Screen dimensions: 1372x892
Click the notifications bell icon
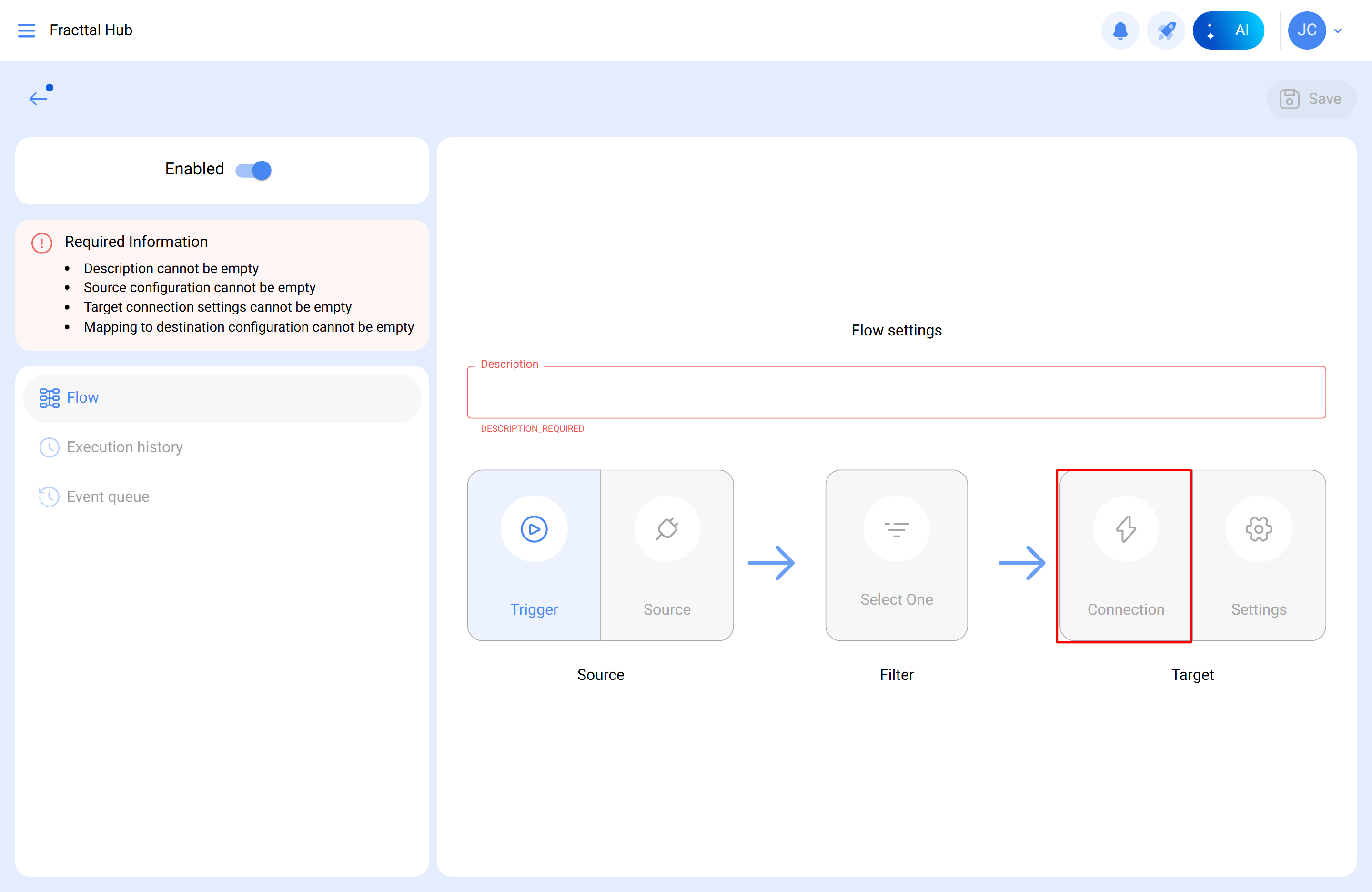[1120, 30]
